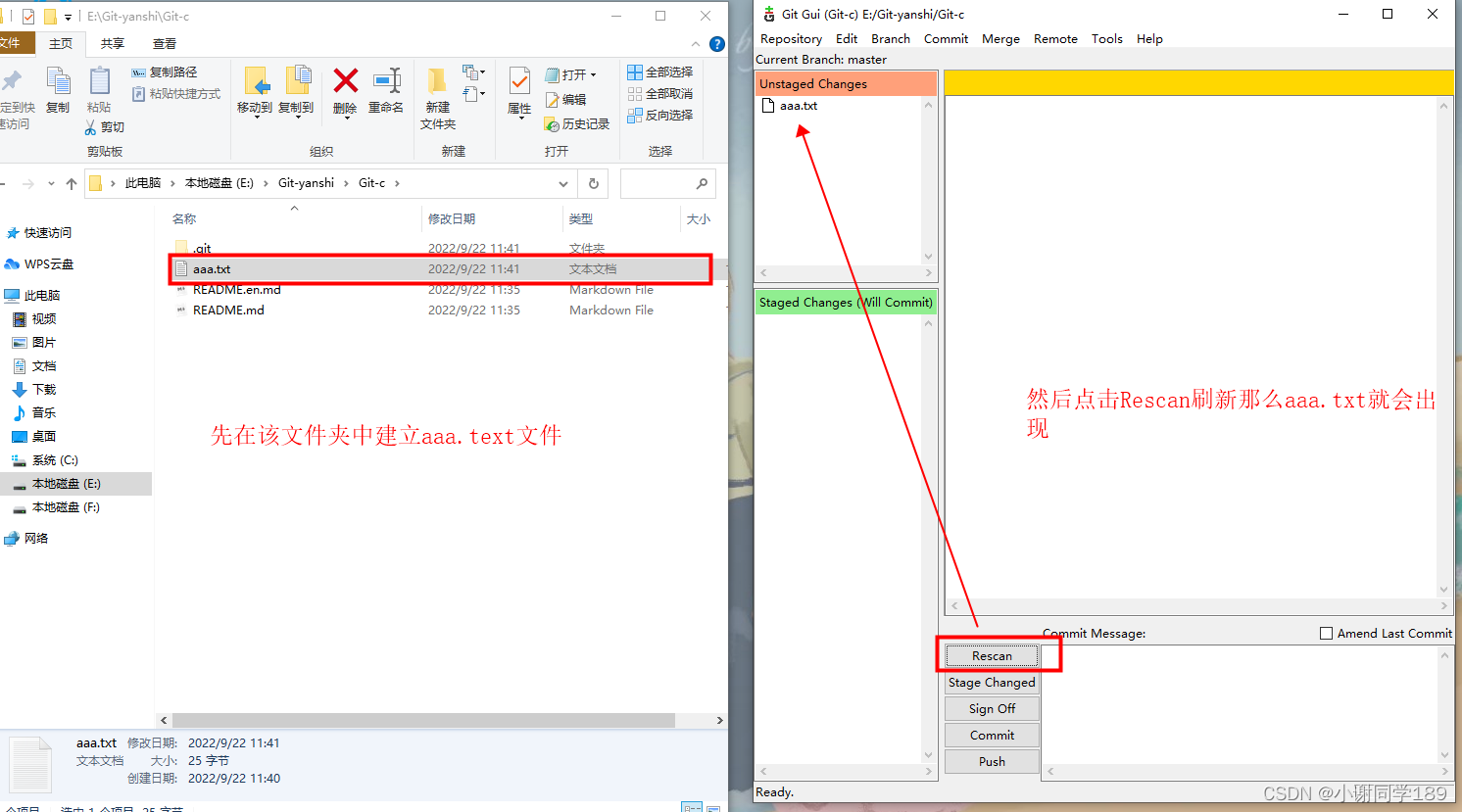Click aaa.txt file icon in Unstaged Changes
The image size is (1462, 812).
[768, 106]
